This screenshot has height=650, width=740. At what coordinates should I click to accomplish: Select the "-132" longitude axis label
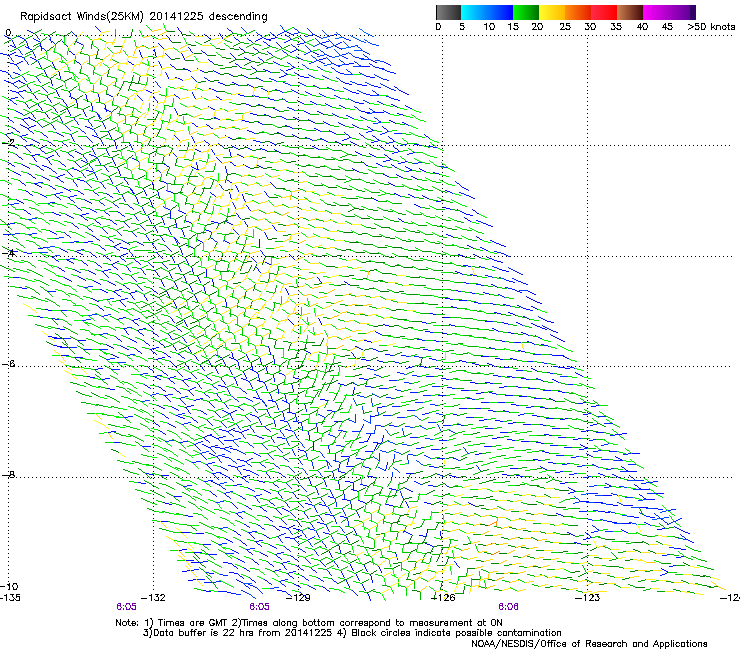154,598
